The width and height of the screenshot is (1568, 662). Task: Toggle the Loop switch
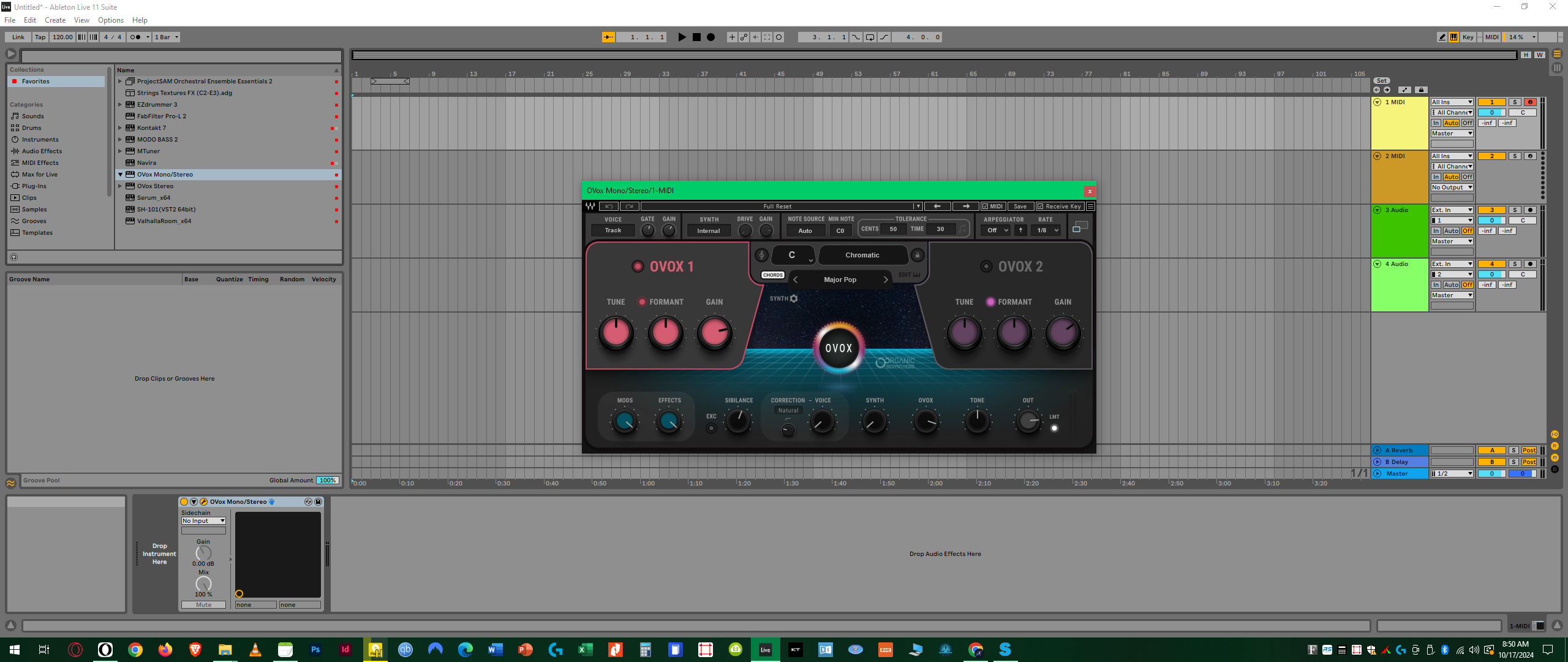870,37
